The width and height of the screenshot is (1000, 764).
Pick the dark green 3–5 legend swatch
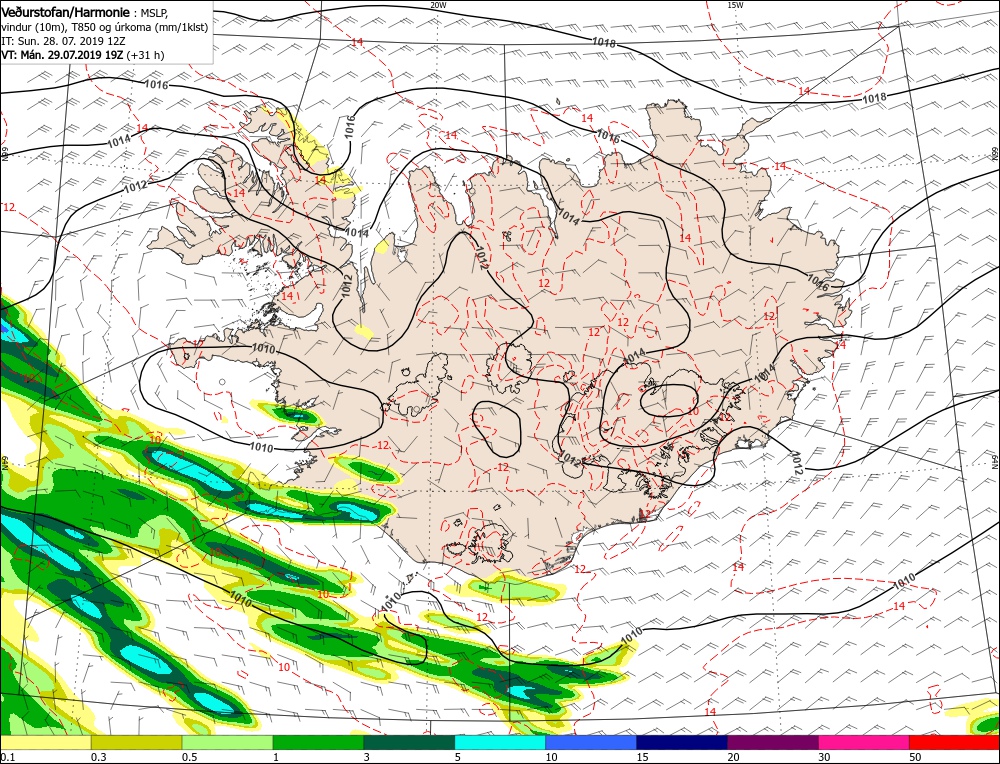[409, 742]
